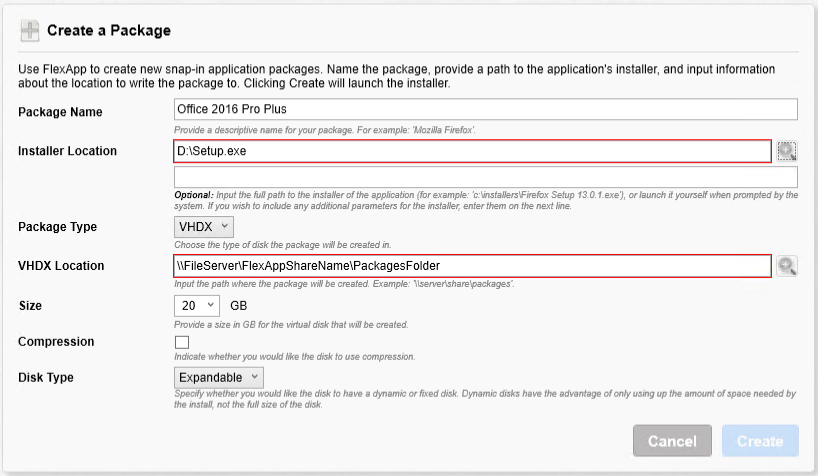Focus the Package Name field with Office 2016

pyautogui.click(x=486, y=109)
